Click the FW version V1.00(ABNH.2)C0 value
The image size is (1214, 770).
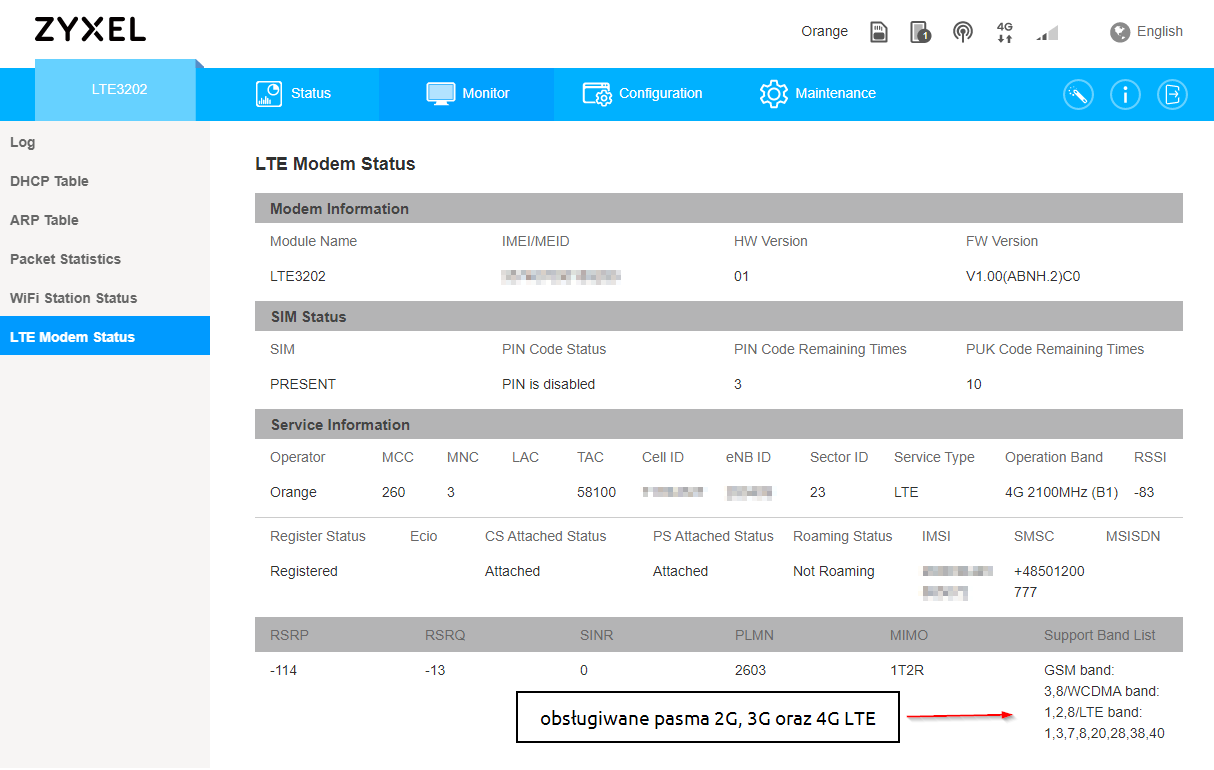[1023, 276]
